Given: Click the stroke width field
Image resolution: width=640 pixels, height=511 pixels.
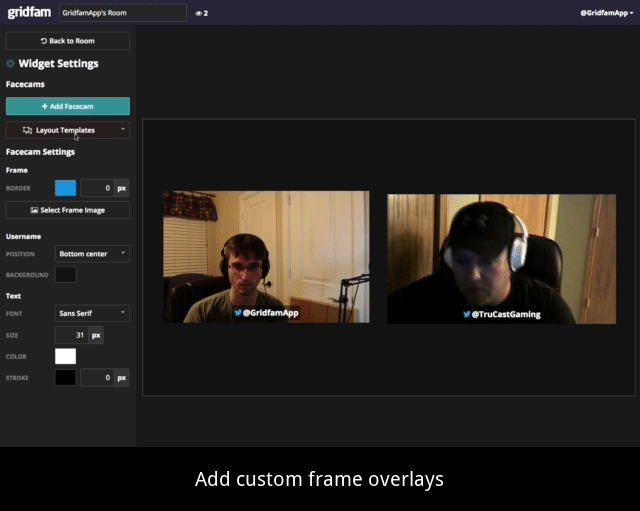Looking at the screenshot, I should click(97, 378).
